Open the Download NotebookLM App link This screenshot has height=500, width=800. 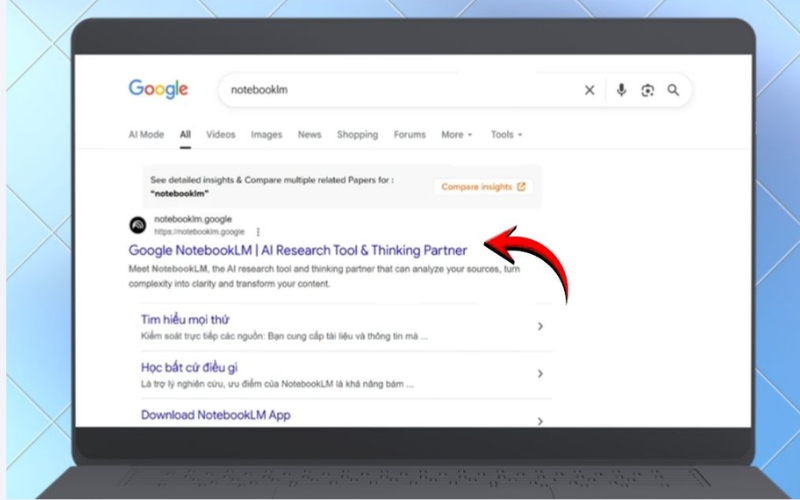215,415
